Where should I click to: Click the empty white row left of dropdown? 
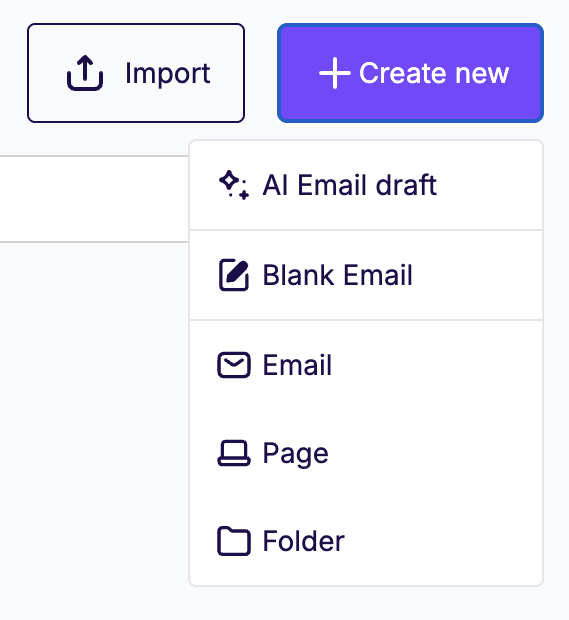[94, 199]
